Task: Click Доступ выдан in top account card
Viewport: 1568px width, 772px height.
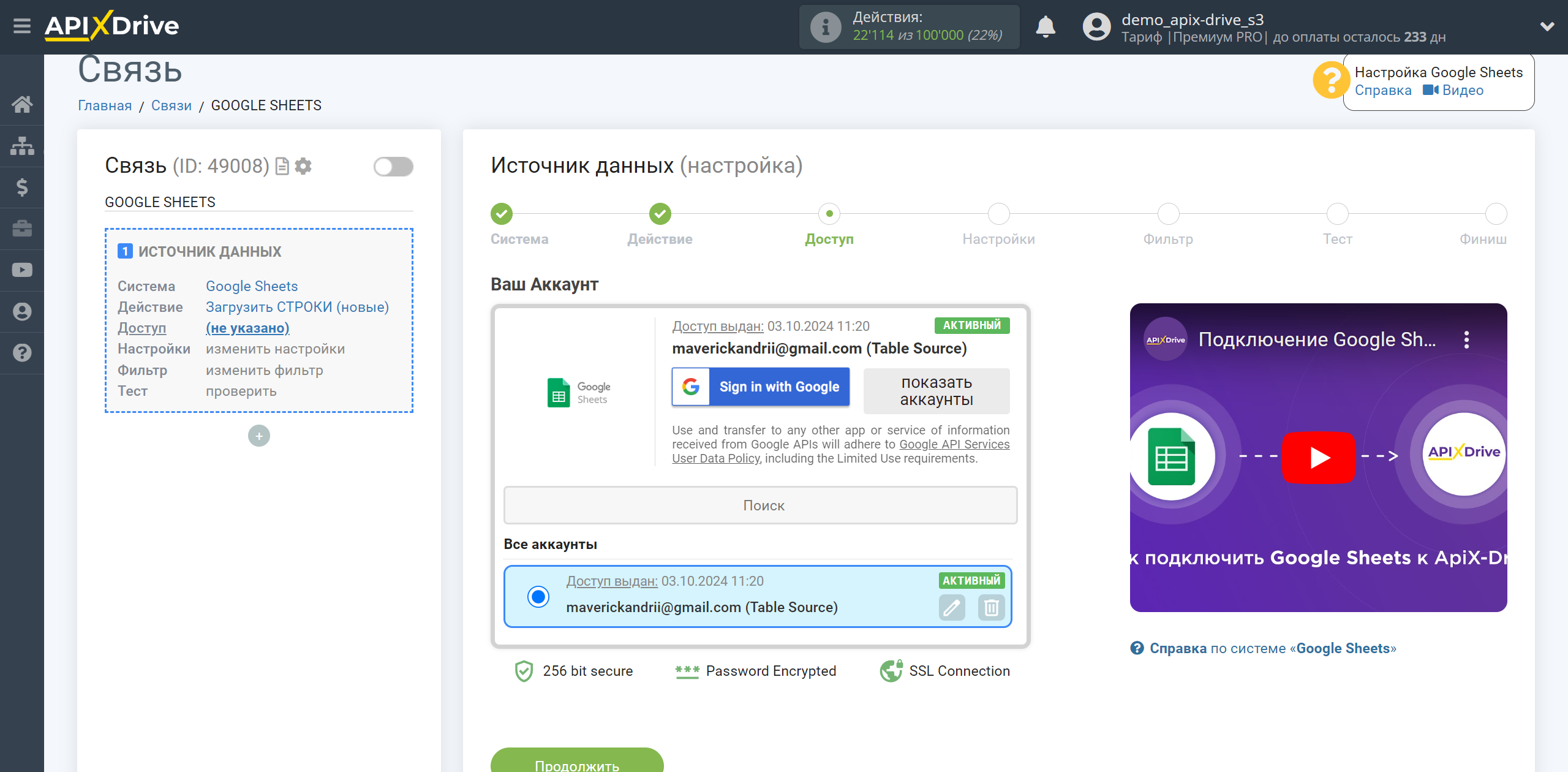Action: [x=718, y=326]
